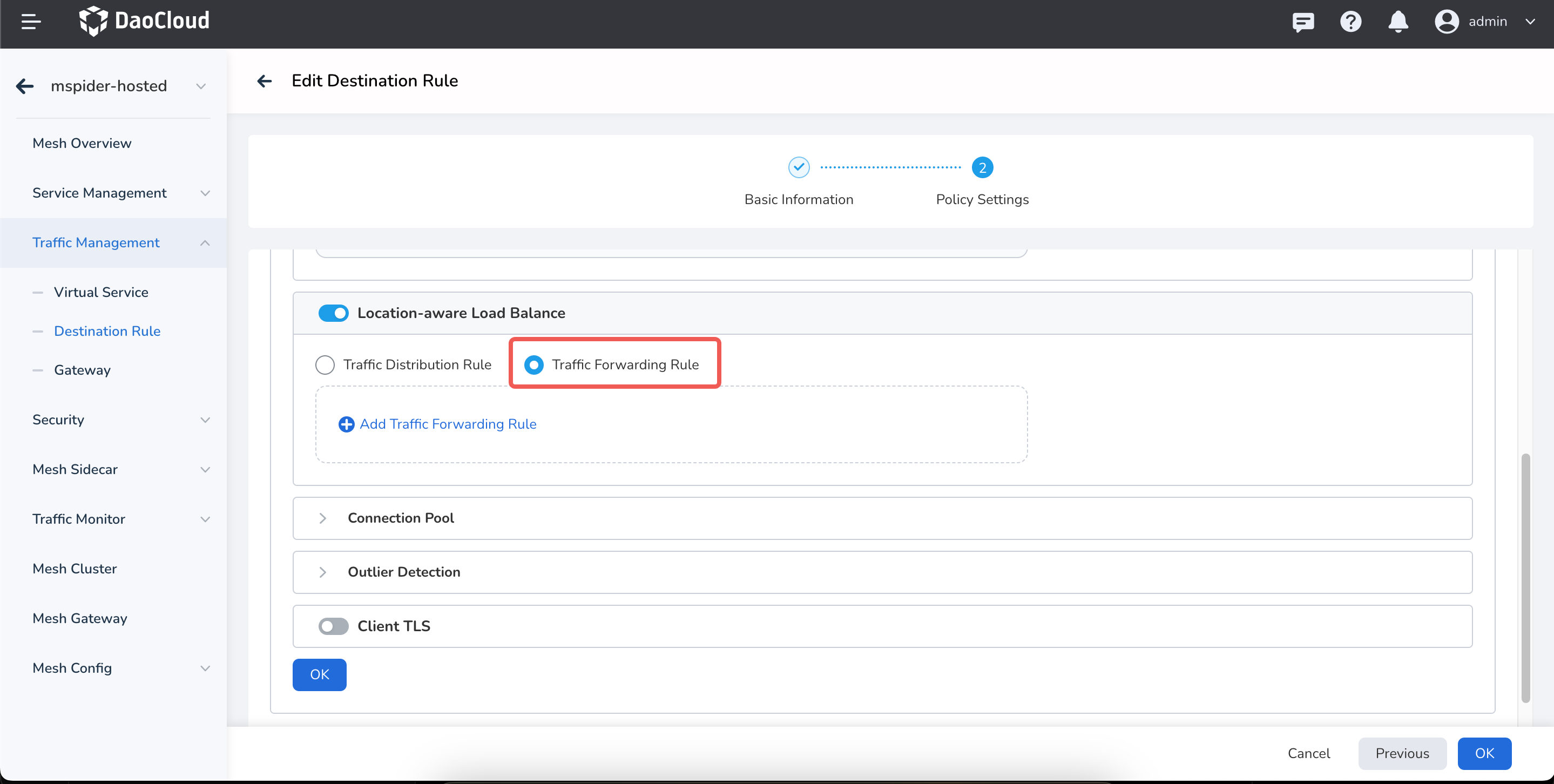Select the Traffic Distribution Rule radio button
Screen dimensions: 1554x784
[x=325, y=364]
